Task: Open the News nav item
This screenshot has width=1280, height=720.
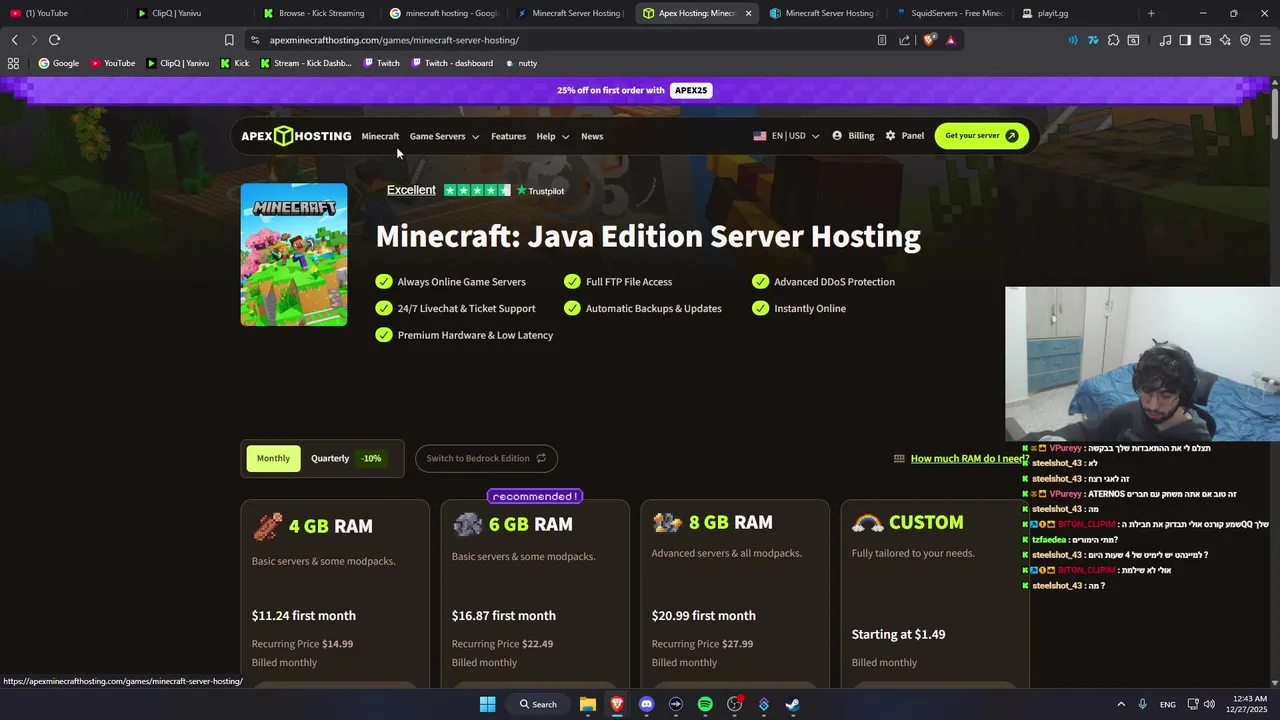Action: (592, 136)
